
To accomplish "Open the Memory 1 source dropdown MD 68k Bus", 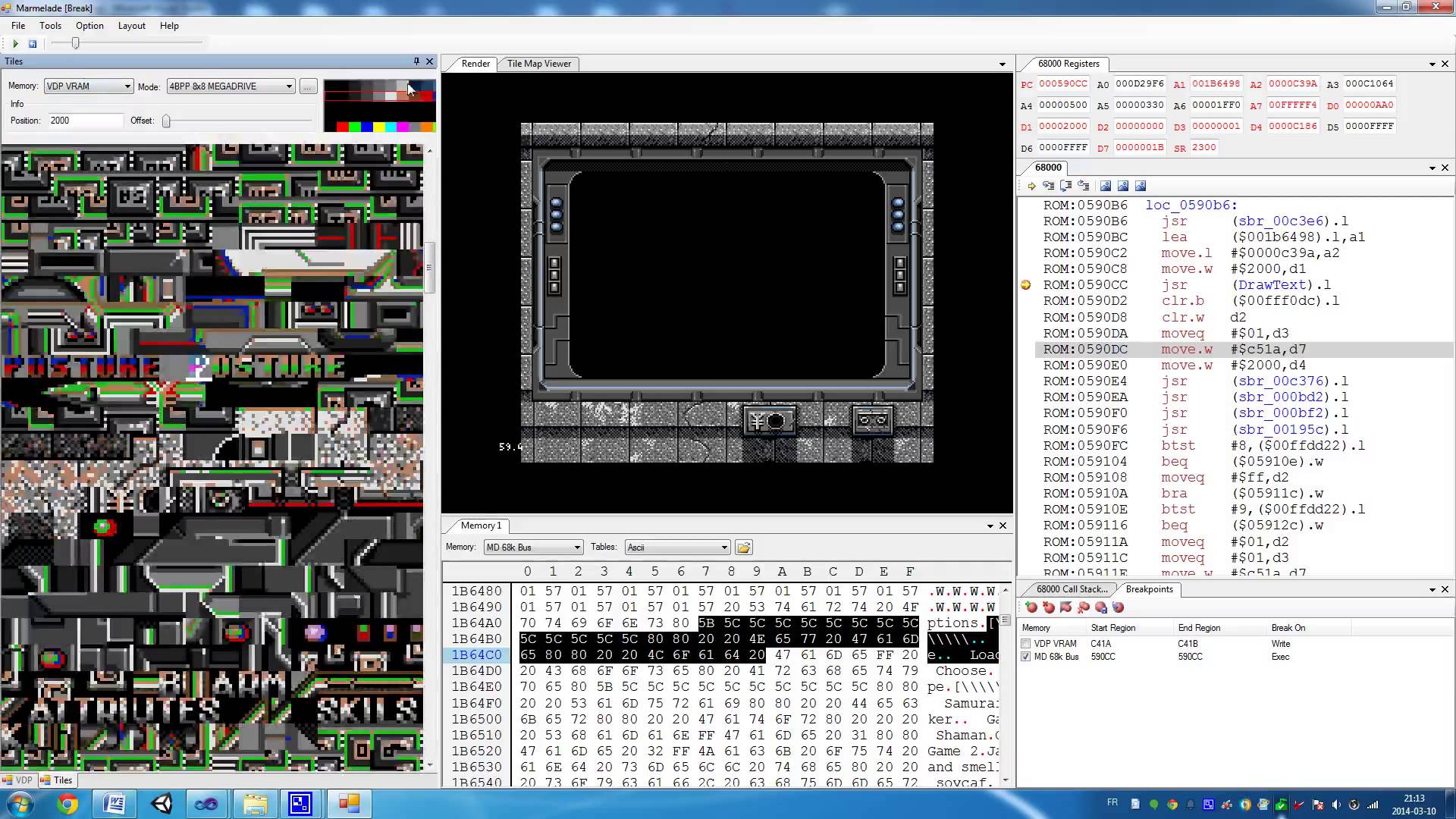I will (x=533, y=548).
